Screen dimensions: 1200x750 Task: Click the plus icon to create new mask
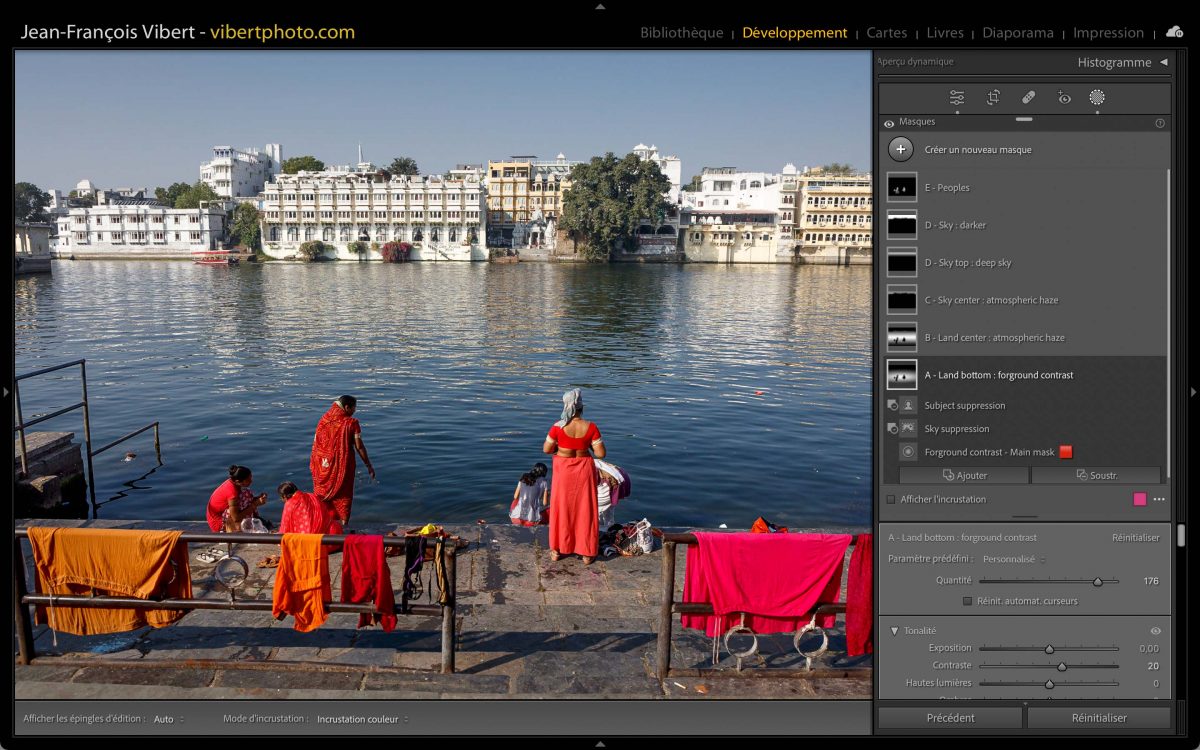coord(901,149)
